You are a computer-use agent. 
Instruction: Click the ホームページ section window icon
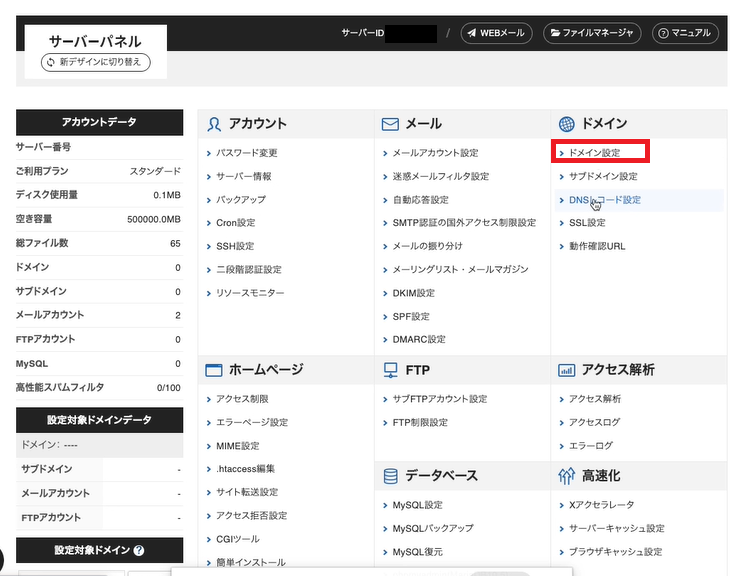[214, 370]
